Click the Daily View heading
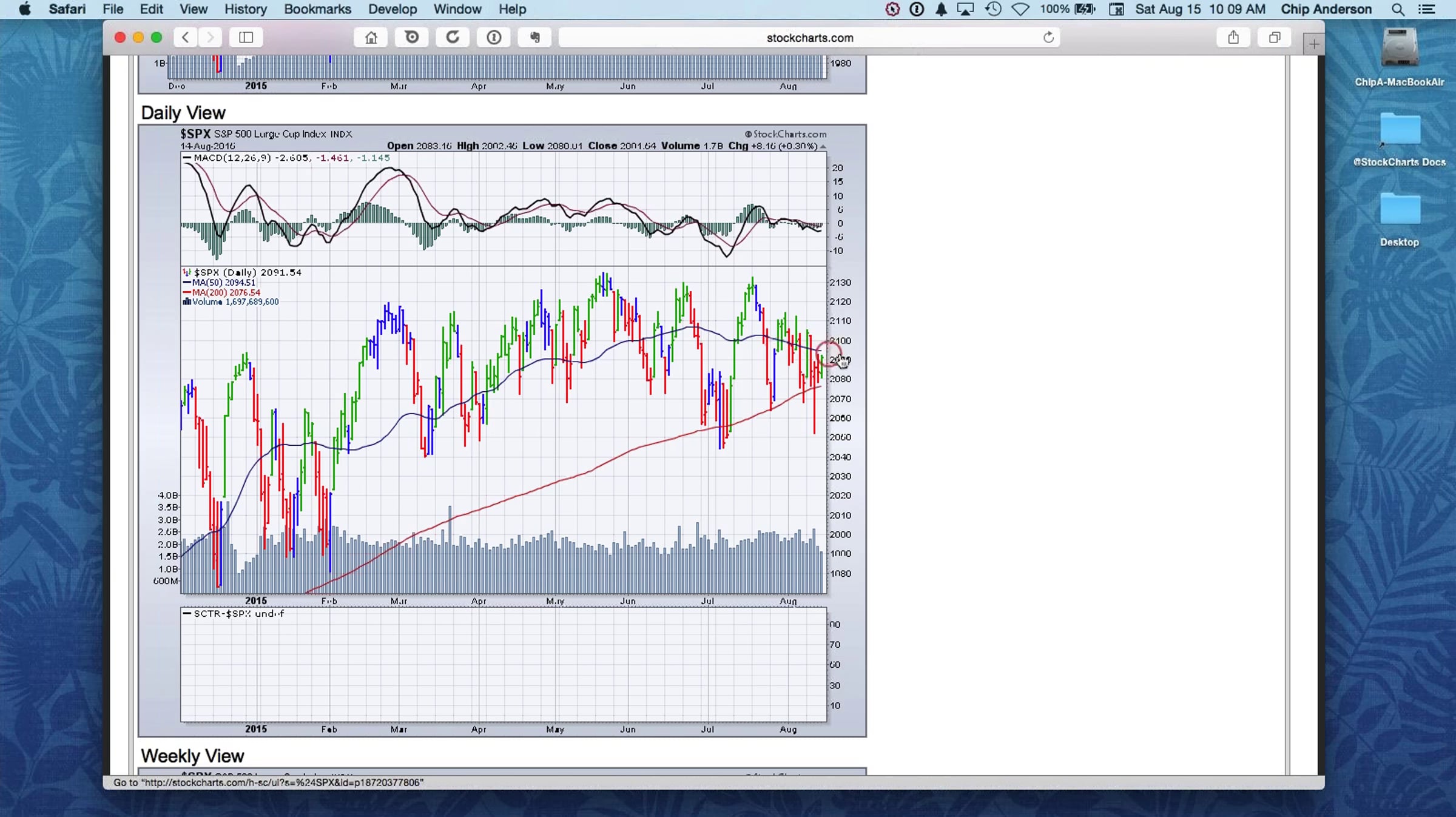 tap(183, 113)
